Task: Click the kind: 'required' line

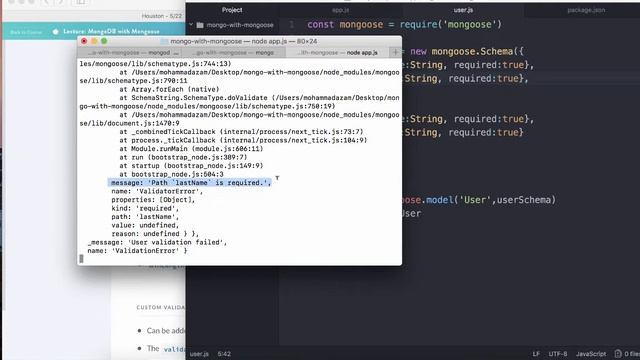Action: pyautogui.click(x=145, y=208)
